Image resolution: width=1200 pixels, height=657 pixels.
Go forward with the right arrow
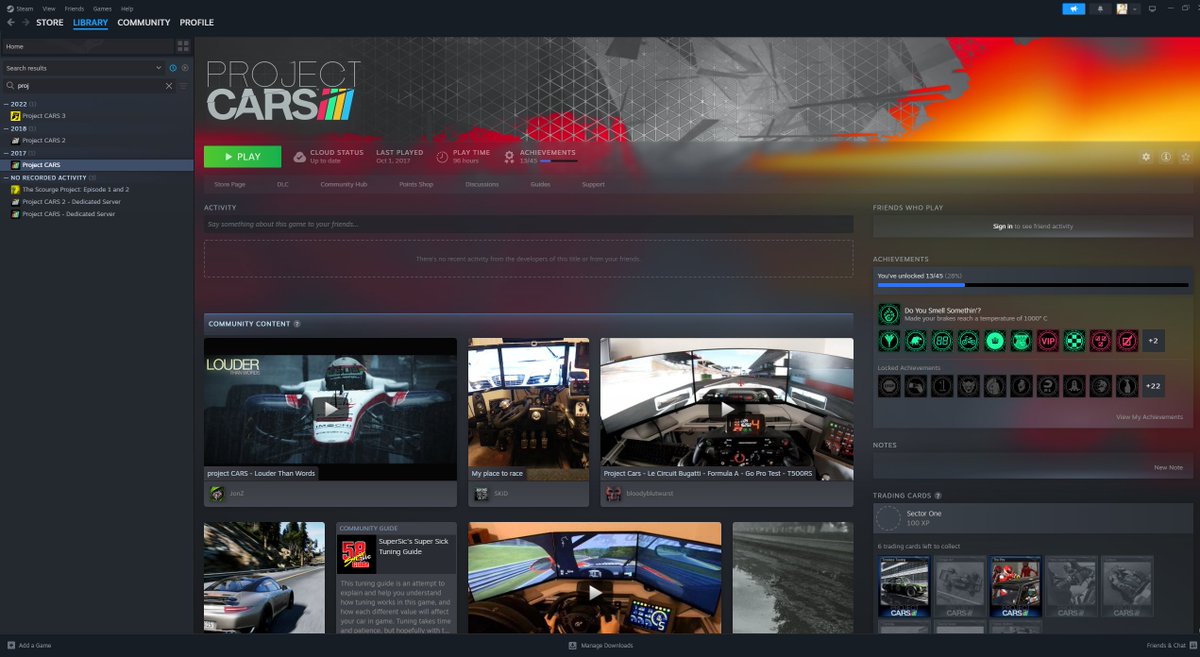(24, 22)
